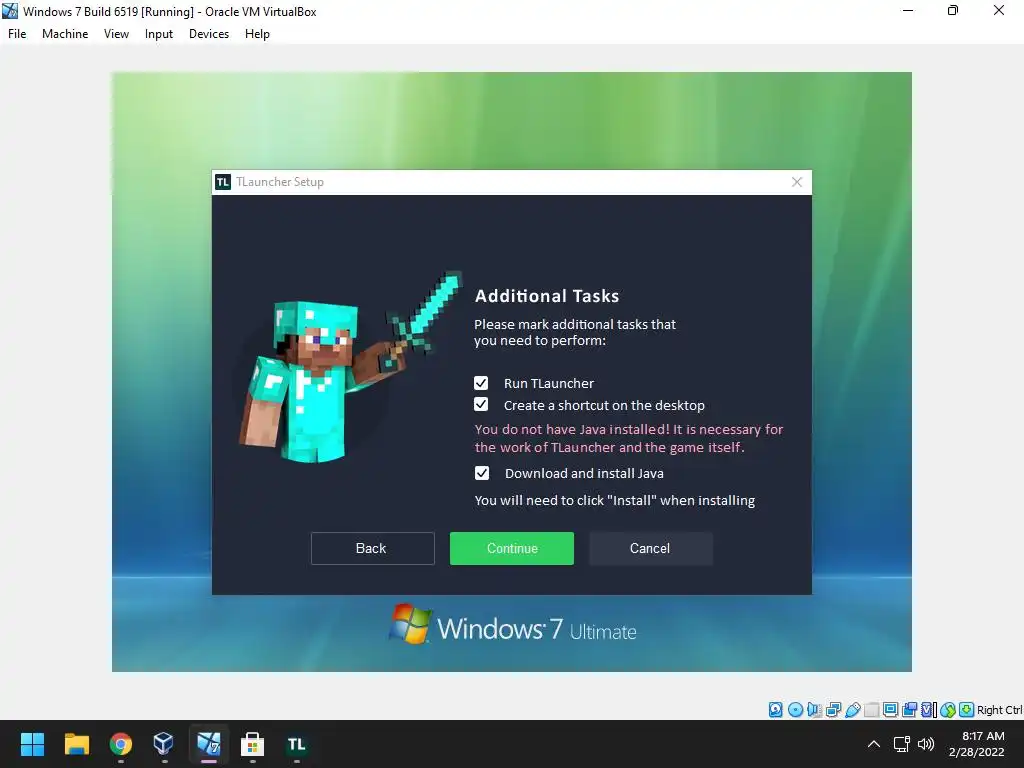Click the Java not installed warning text
Screen dimensions: 1024x768
(x=629, y=438)
